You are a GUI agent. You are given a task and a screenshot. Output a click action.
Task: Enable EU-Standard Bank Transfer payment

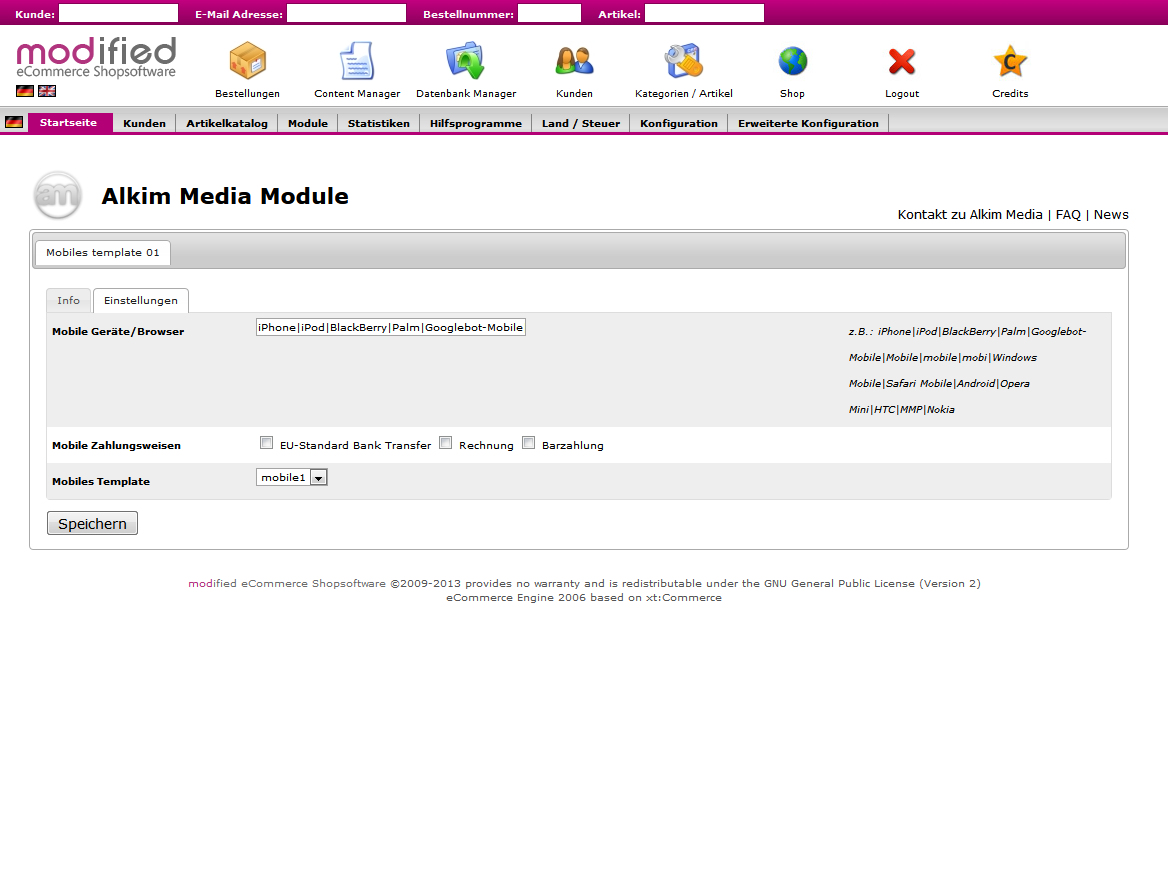[267, 443]
